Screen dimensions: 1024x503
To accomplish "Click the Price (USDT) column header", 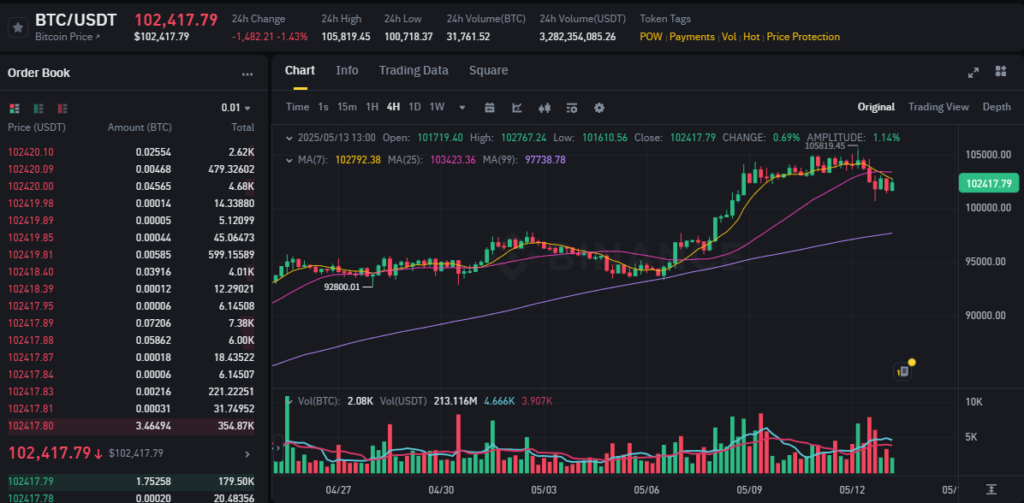I will click(37, 127).
